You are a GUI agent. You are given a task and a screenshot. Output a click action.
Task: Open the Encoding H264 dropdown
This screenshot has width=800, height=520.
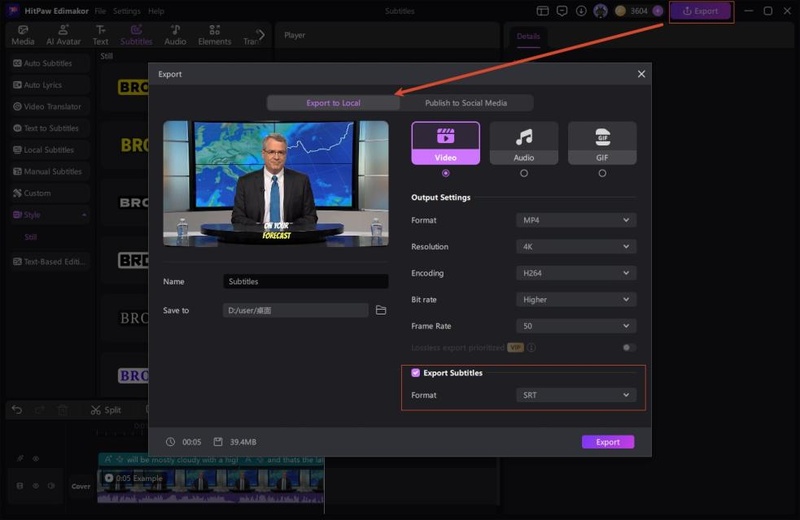click(x=576, y=273)
